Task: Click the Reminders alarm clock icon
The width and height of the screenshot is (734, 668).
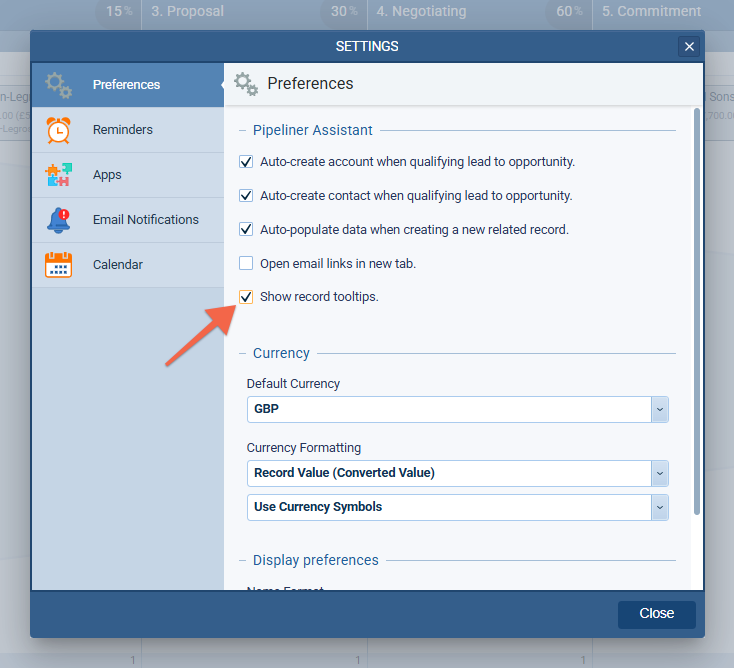Action: coord(59,130)
